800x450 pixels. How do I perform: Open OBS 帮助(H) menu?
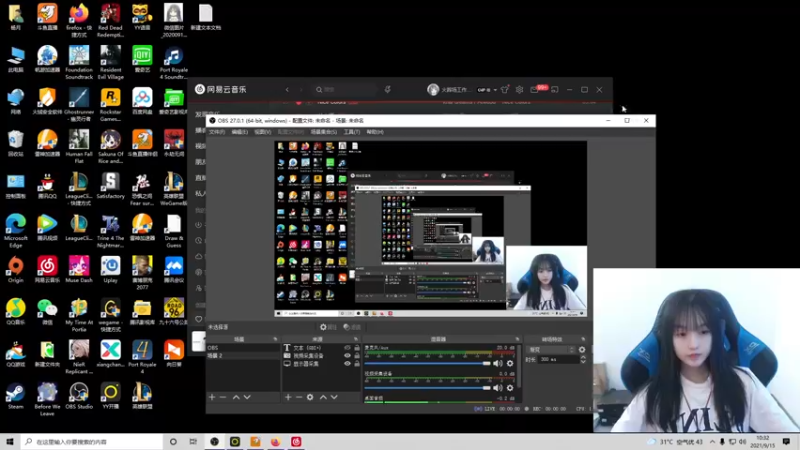coord(375,132)
